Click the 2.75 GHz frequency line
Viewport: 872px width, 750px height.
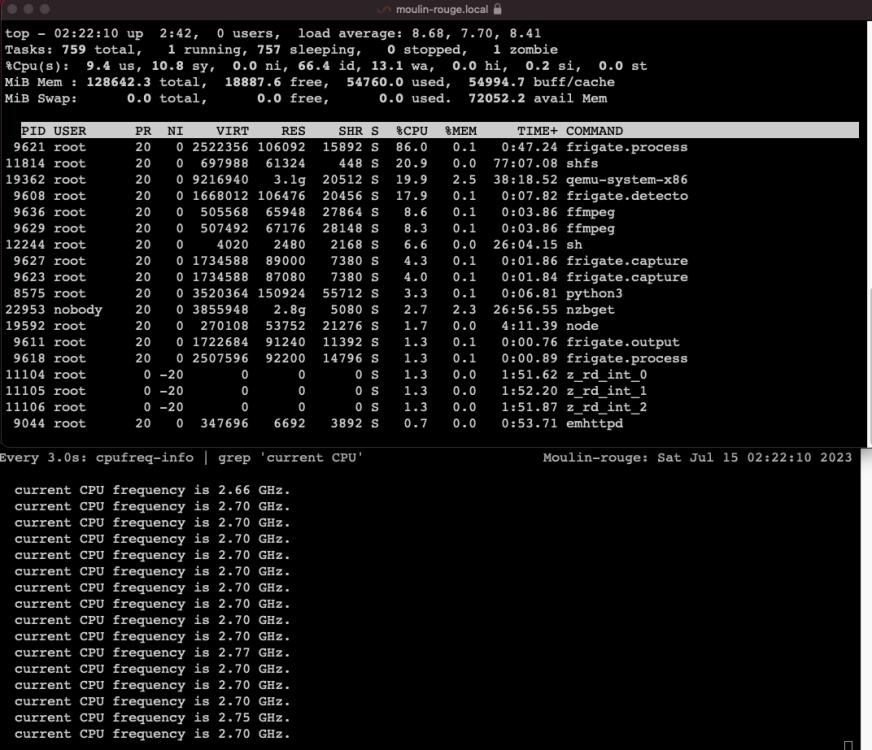point(152,718)
